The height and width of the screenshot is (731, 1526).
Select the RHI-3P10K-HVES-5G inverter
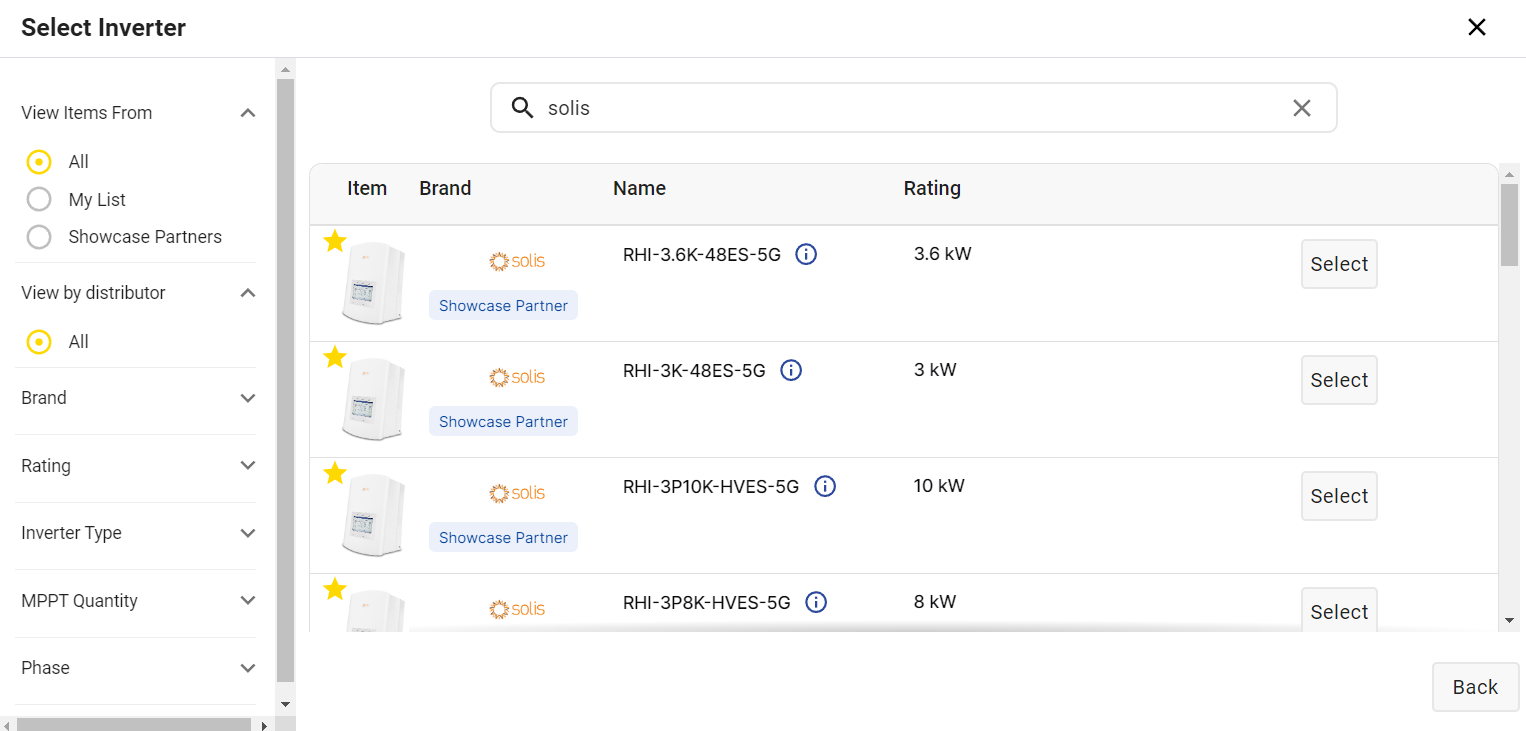(x=1339, y=496)
